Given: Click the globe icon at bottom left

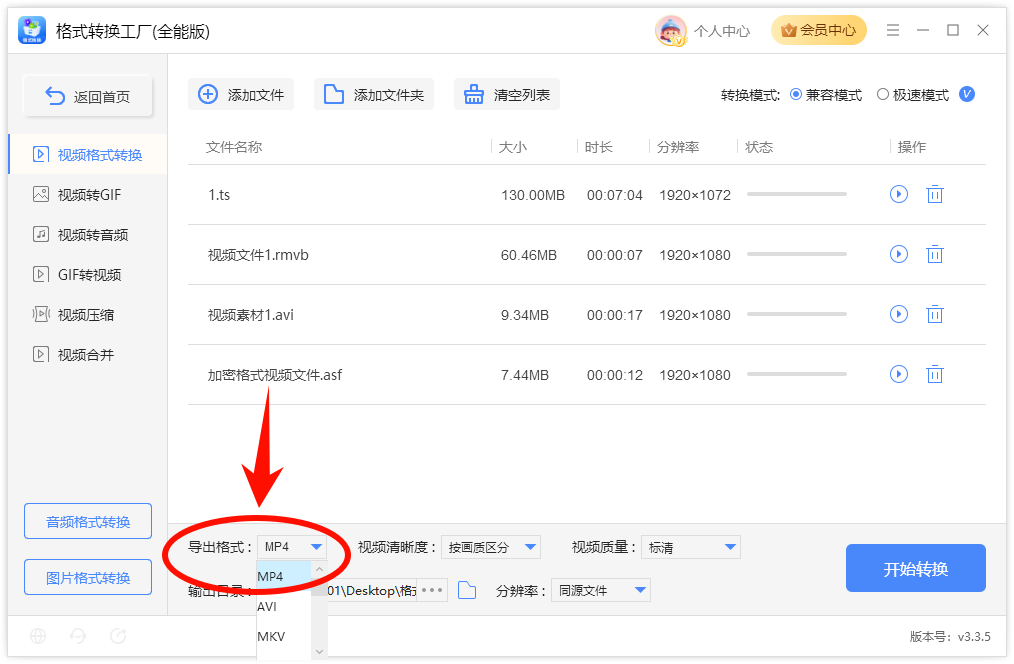Looking at the screenshot, I should point(38,636).
